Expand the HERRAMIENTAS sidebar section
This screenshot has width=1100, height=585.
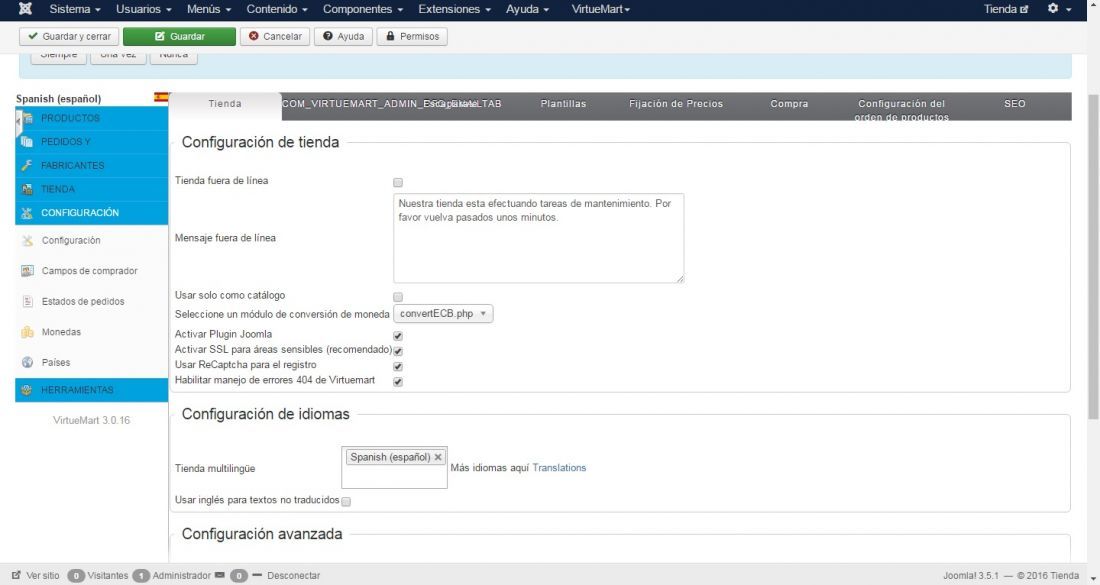[92, 390]
